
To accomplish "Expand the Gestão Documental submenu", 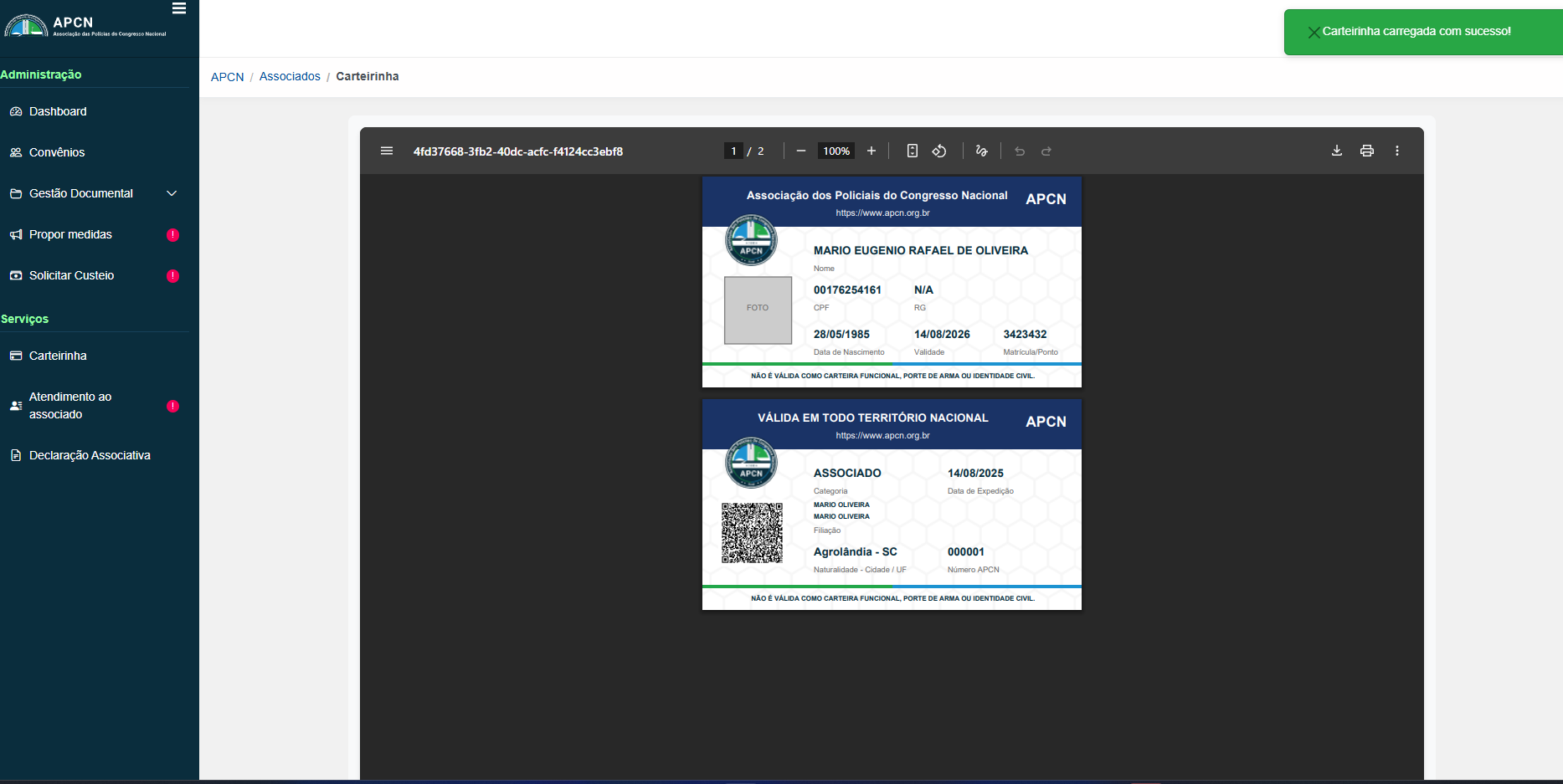I will pyautogui.click(x=172, y=193).
